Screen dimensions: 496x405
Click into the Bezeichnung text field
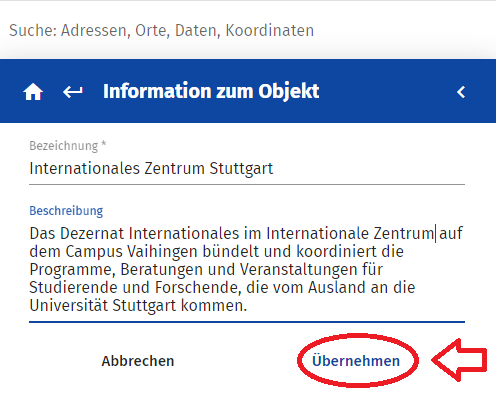click(x=247, y=169)
